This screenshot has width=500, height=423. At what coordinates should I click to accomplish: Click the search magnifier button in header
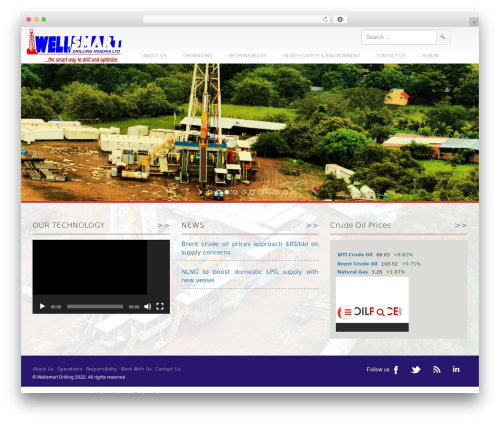point(443,37)
